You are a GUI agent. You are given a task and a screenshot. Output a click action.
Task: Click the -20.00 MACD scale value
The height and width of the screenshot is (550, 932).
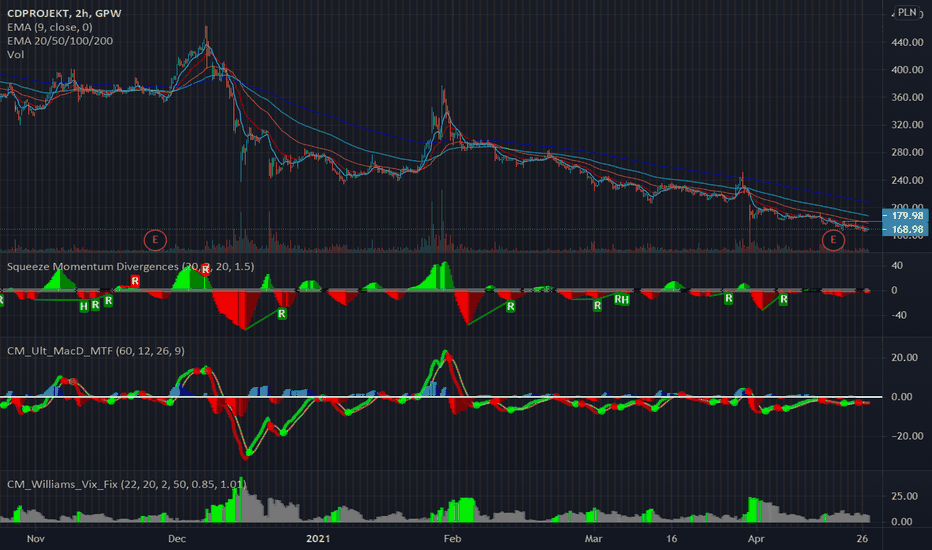click(908, 436)
